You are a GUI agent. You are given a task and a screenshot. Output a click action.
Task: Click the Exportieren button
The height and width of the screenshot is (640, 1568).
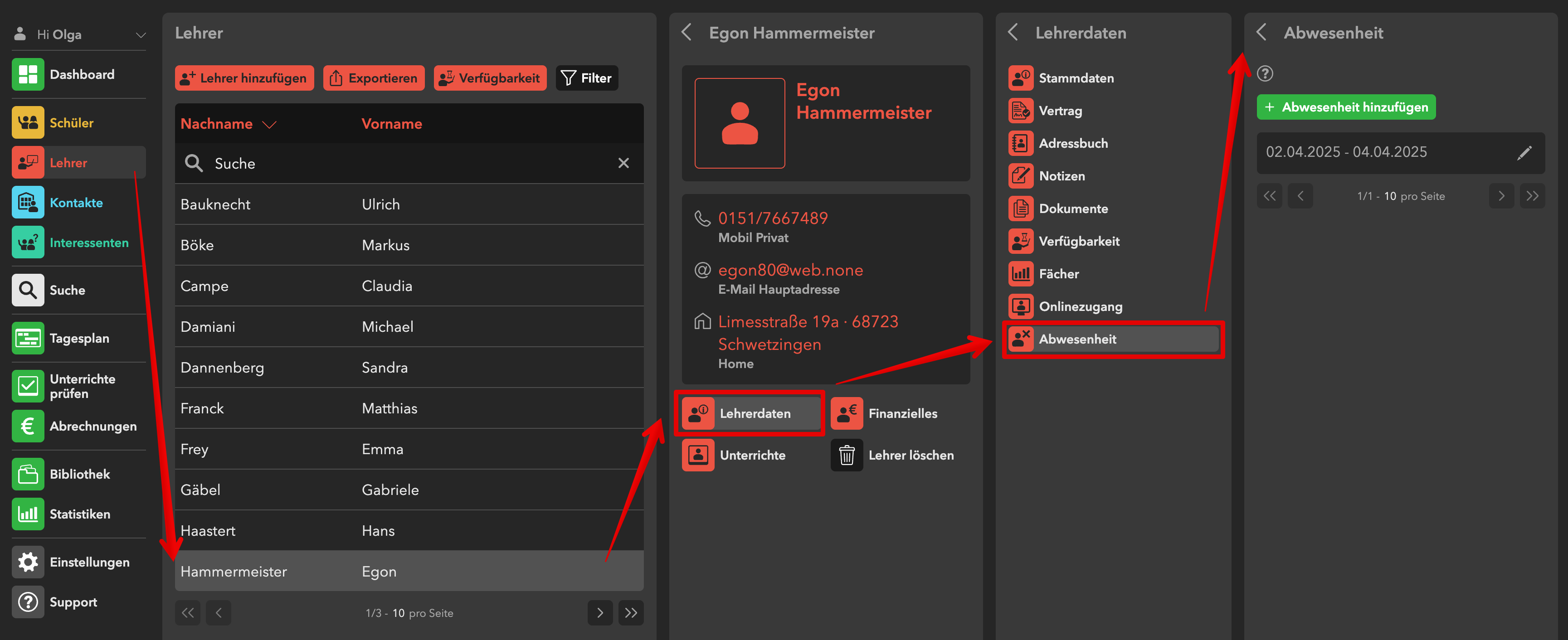[x=374, y=78]
